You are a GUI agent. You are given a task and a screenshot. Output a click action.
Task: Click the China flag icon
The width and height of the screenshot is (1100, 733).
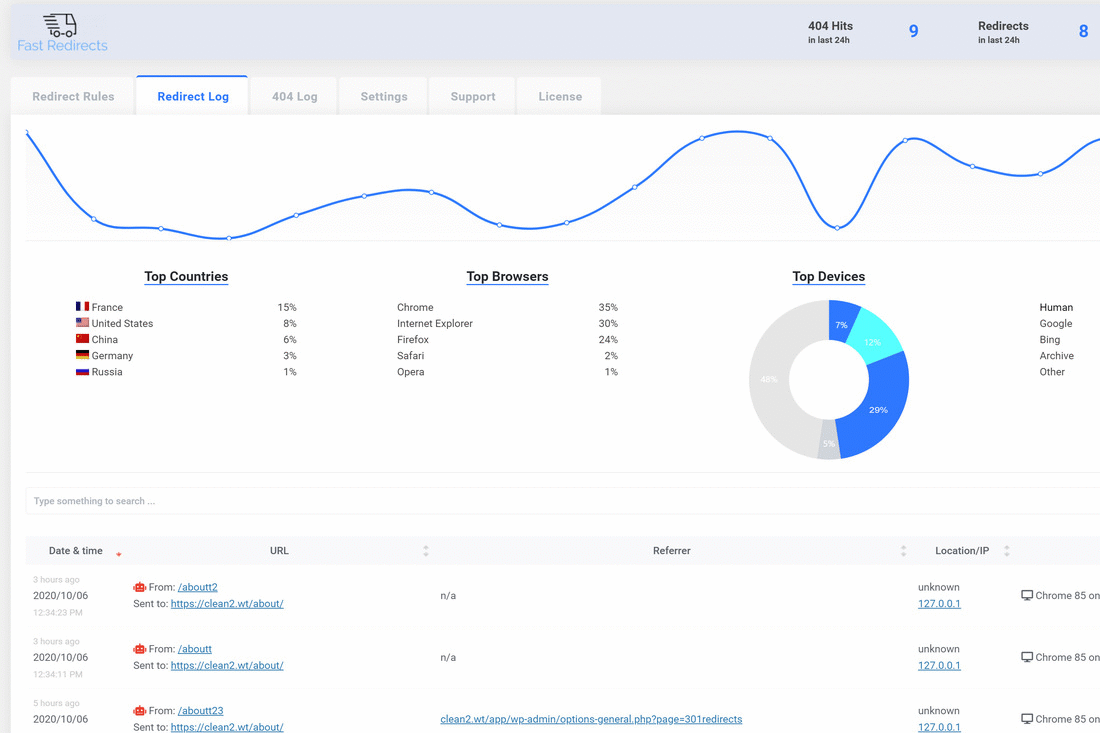[x=82, y=339]
